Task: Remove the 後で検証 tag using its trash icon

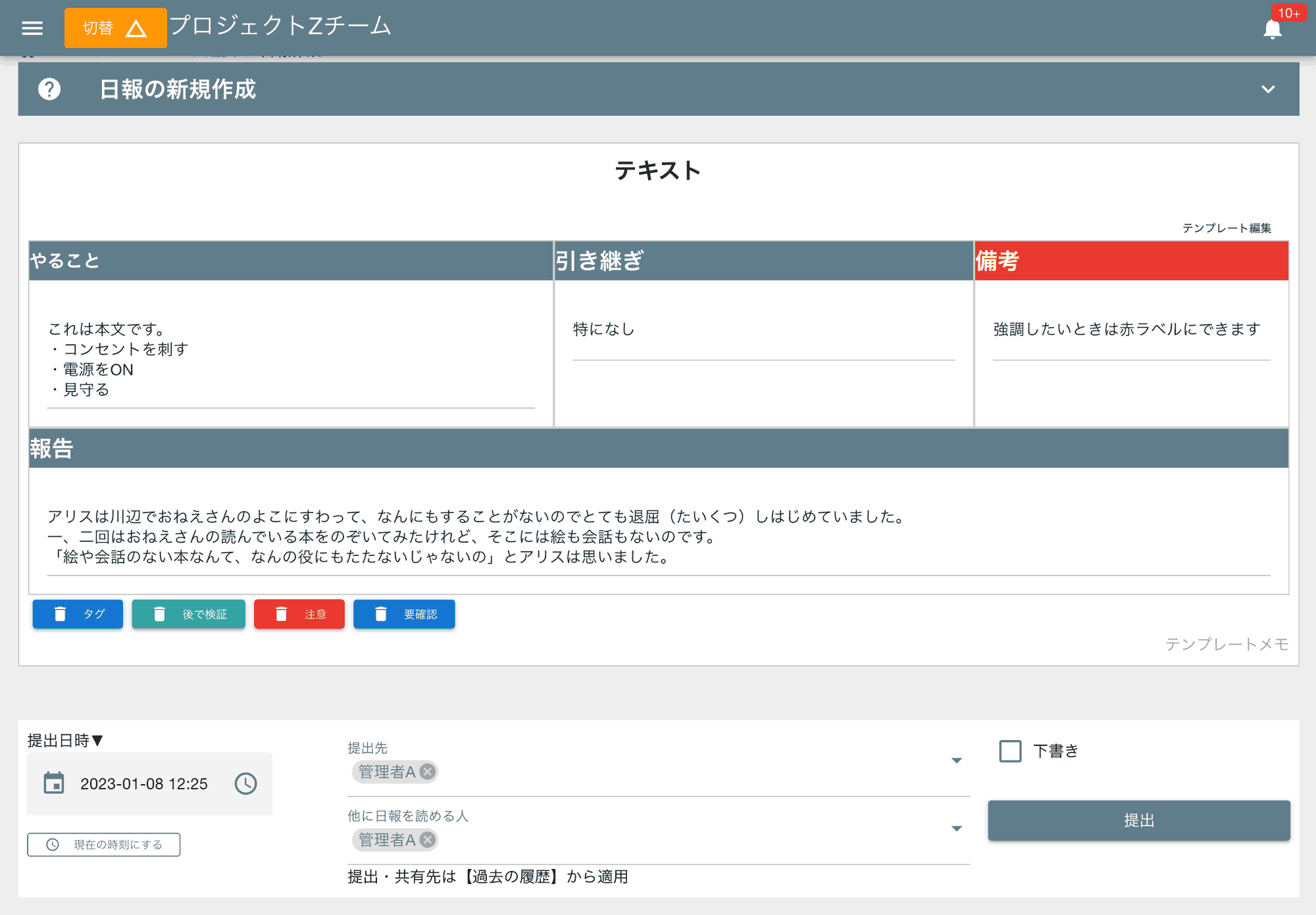Action: click(x=158, y=614)
